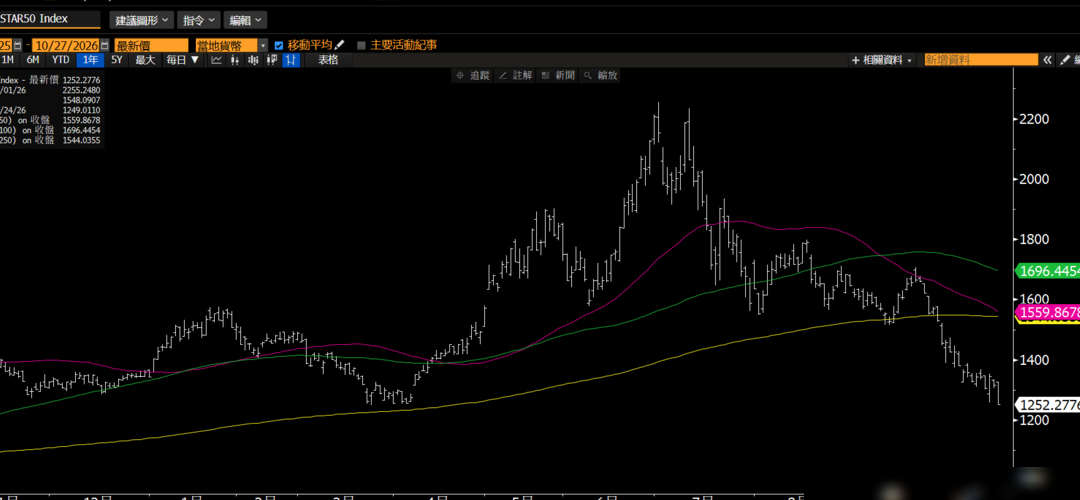Activate the 註解 annotation tool
This screenshot has width=1080, height=500.
pos(515,76)
